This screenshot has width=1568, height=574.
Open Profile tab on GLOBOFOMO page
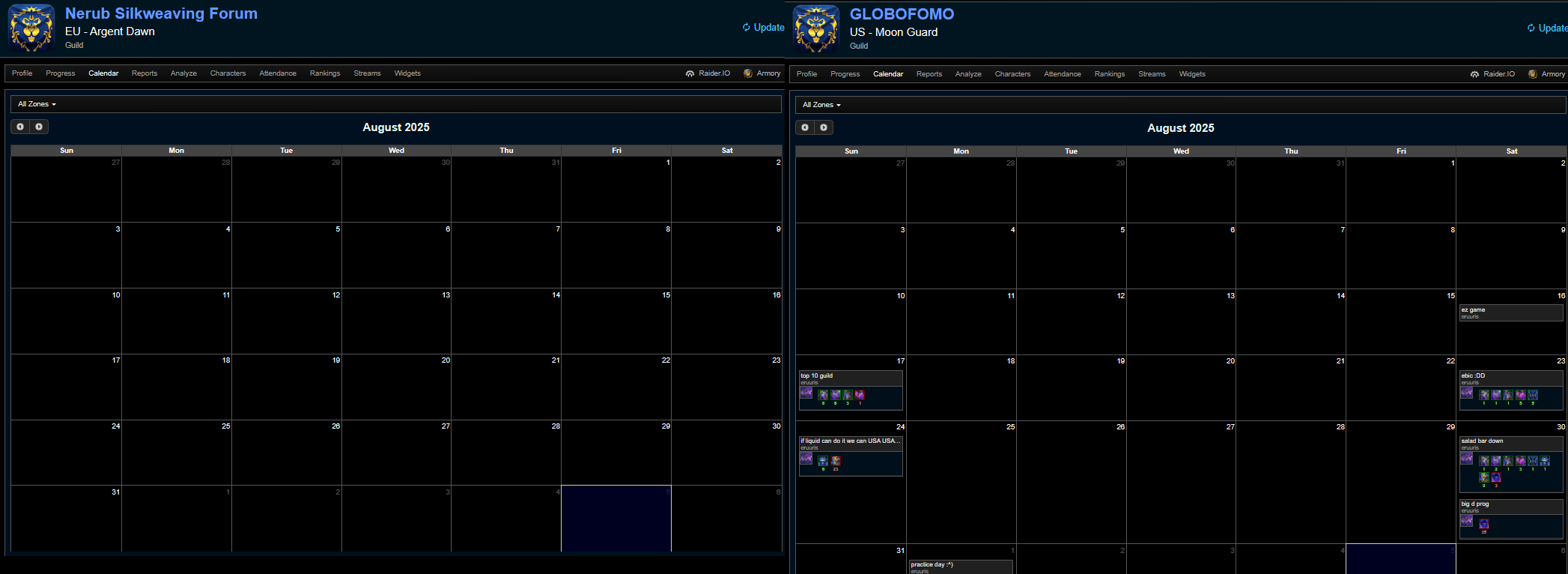tap(807, 74)
